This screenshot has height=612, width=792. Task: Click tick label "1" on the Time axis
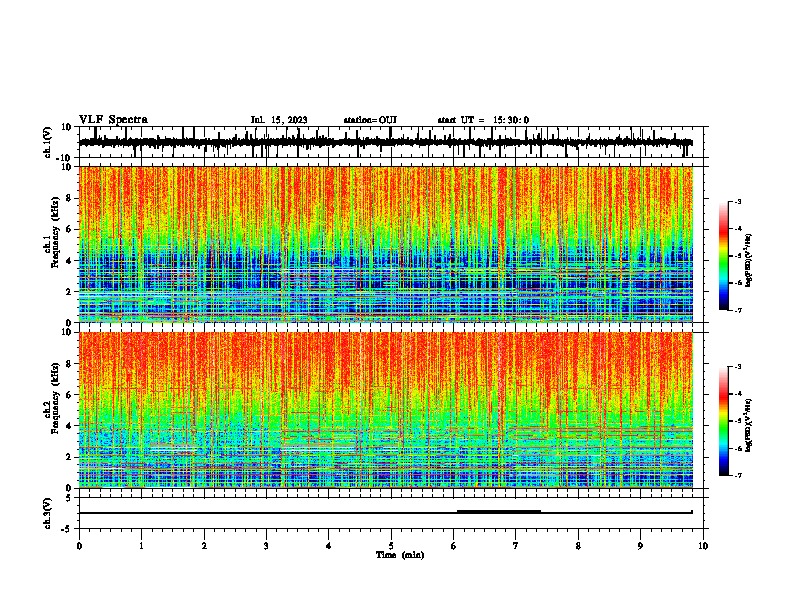point(141,546)
